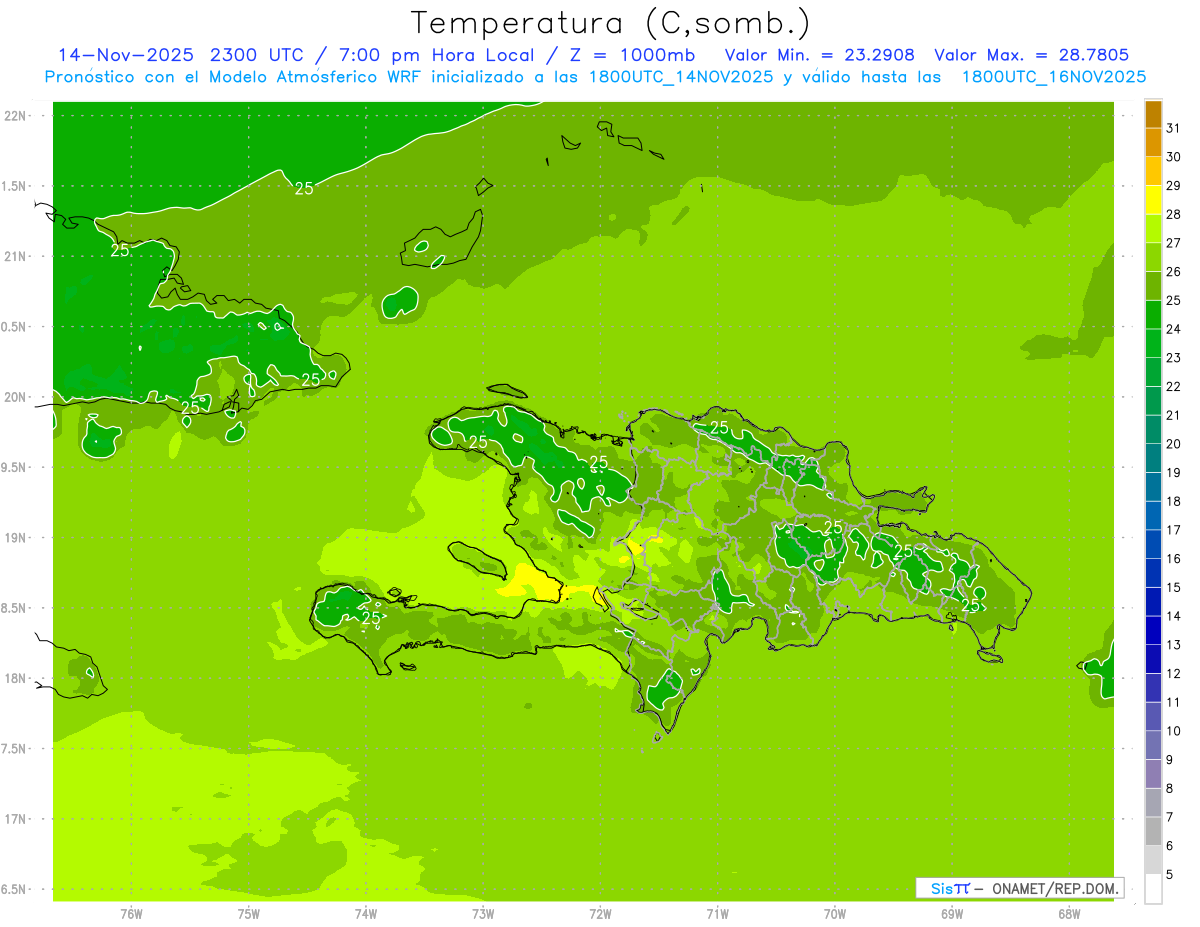Click the colorbar label "24"
1200x927 pixels.
click(1173, 329)
